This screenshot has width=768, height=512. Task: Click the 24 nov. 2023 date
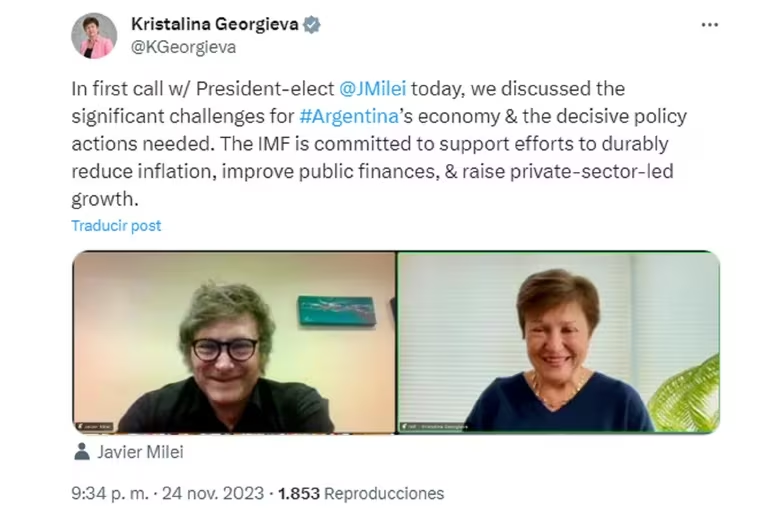coord(215,493)
